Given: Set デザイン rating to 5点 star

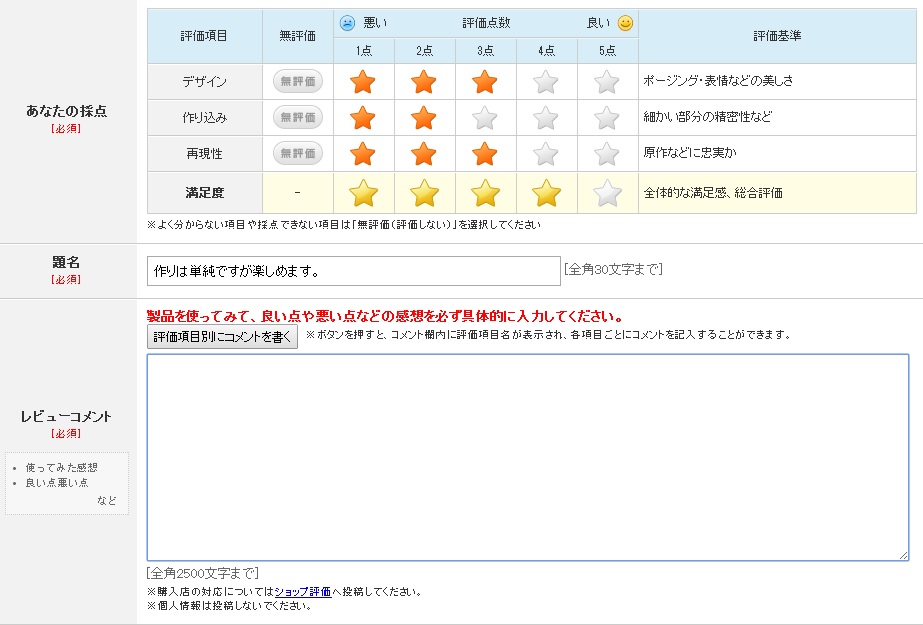Looking at the screenshot, I should click(607, 82).
